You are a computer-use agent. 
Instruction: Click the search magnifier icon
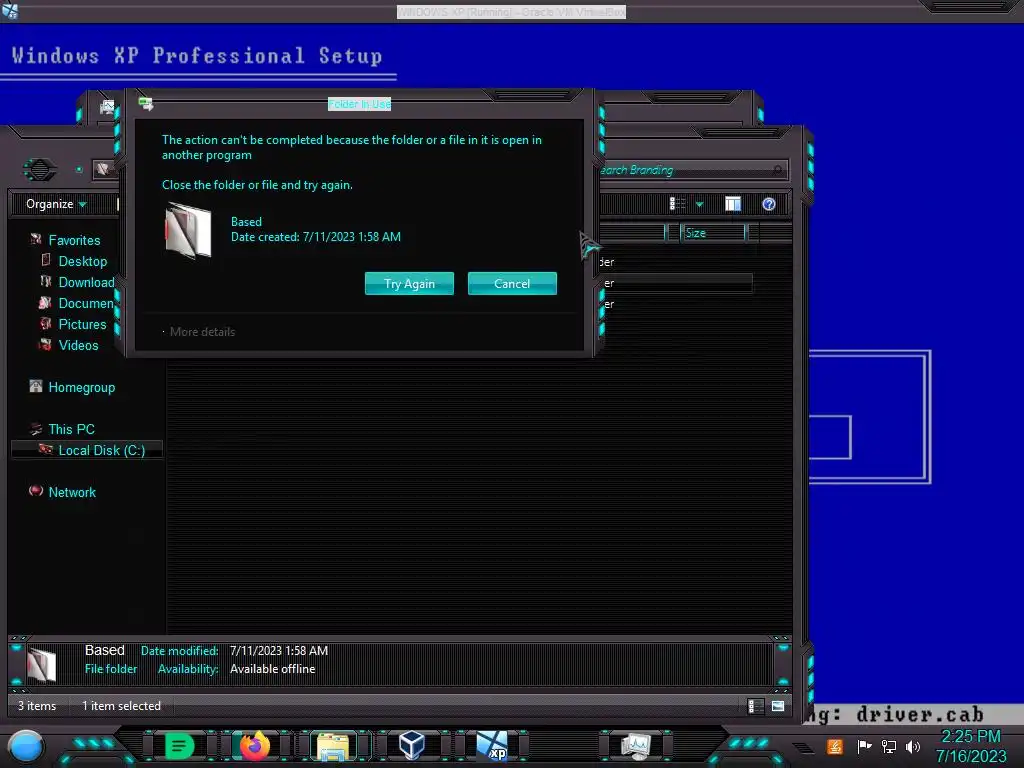777,170
